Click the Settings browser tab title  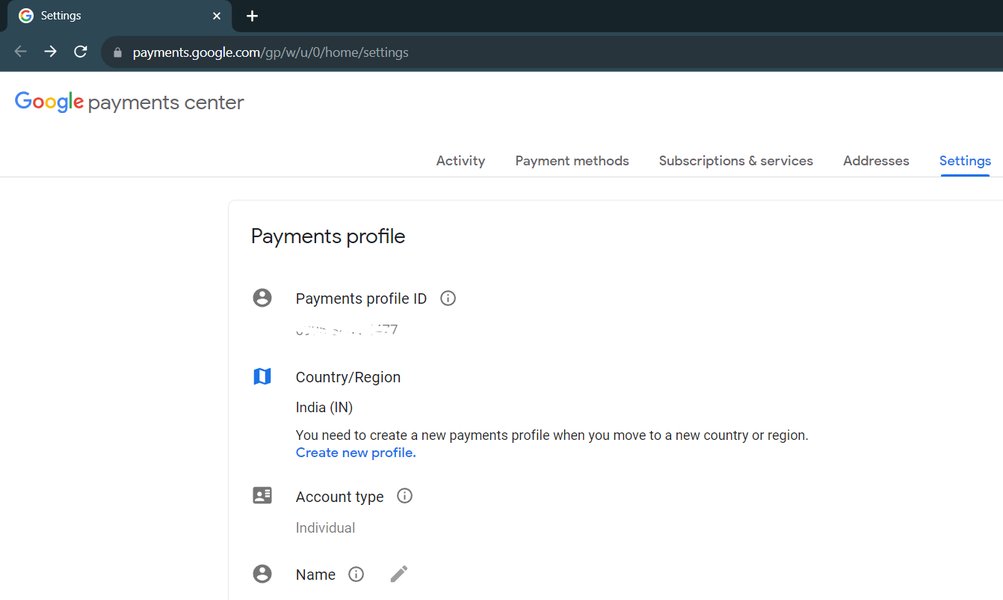[61, 15]
